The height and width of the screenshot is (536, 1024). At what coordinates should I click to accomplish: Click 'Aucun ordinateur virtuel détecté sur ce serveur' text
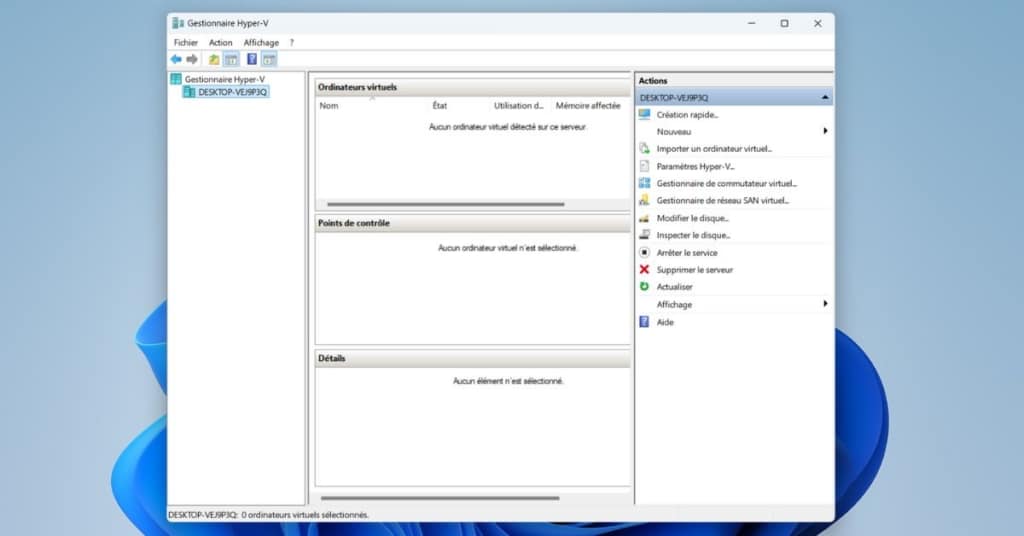click(507, 127)
